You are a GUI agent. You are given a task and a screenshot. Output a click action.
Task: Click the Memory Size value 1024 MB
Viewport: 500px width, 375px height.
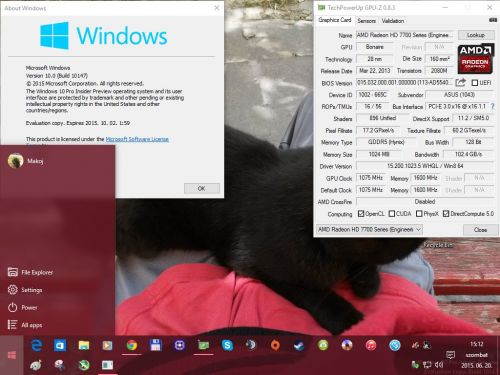tap(379, 154)
